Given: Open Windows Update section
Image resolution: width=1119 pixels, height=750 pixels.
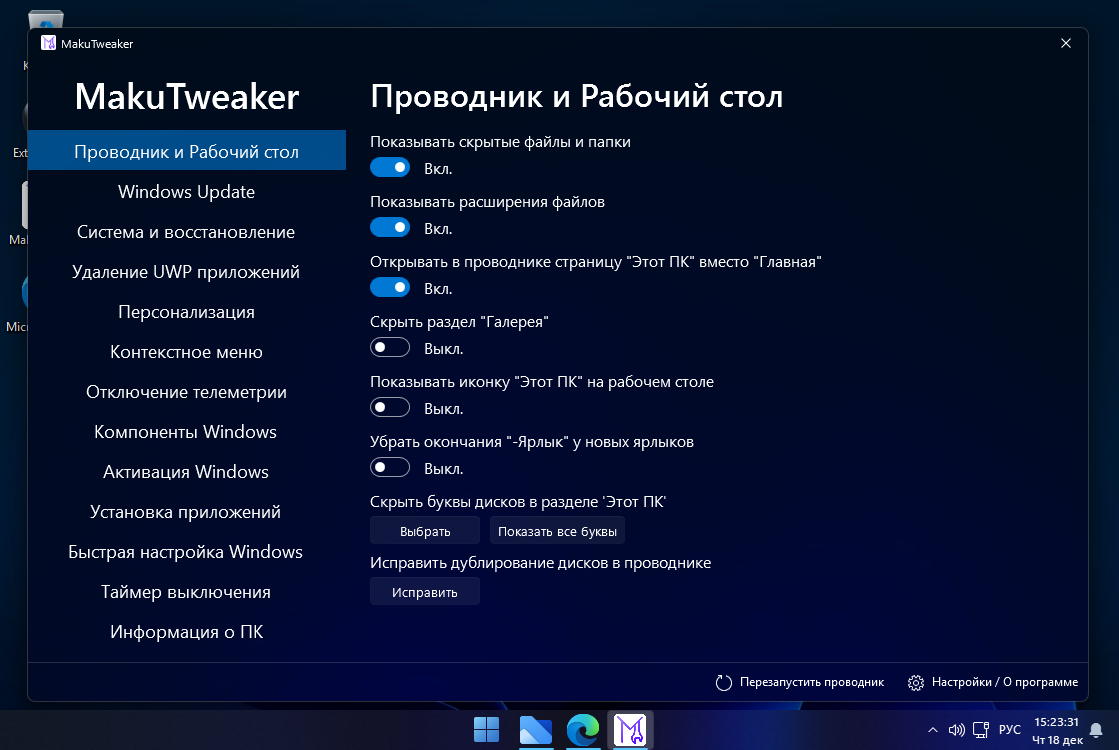Looking at the screenshot, I should coord(187,191).
